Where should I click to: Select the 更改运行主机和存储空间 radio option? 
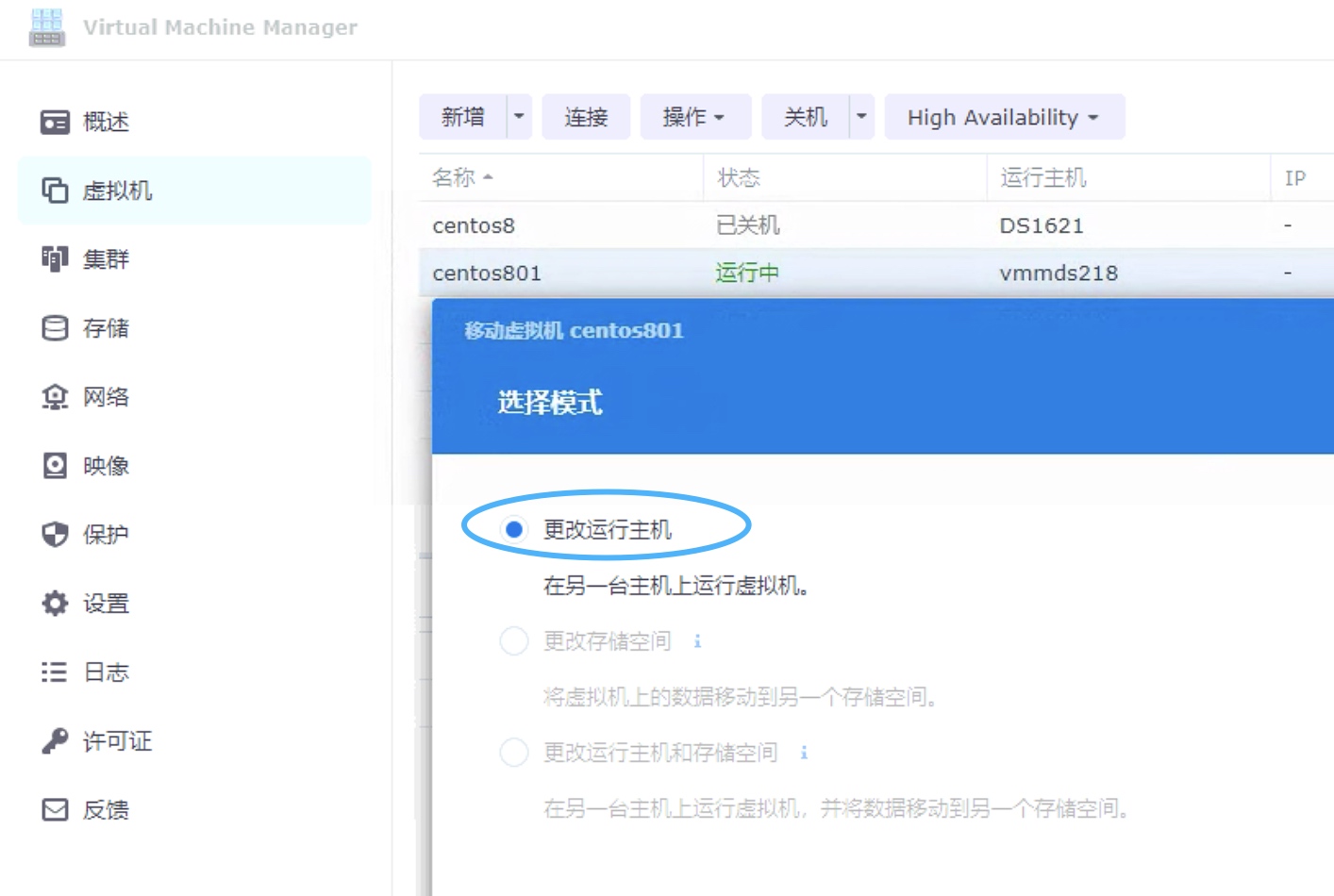(514, 753)
